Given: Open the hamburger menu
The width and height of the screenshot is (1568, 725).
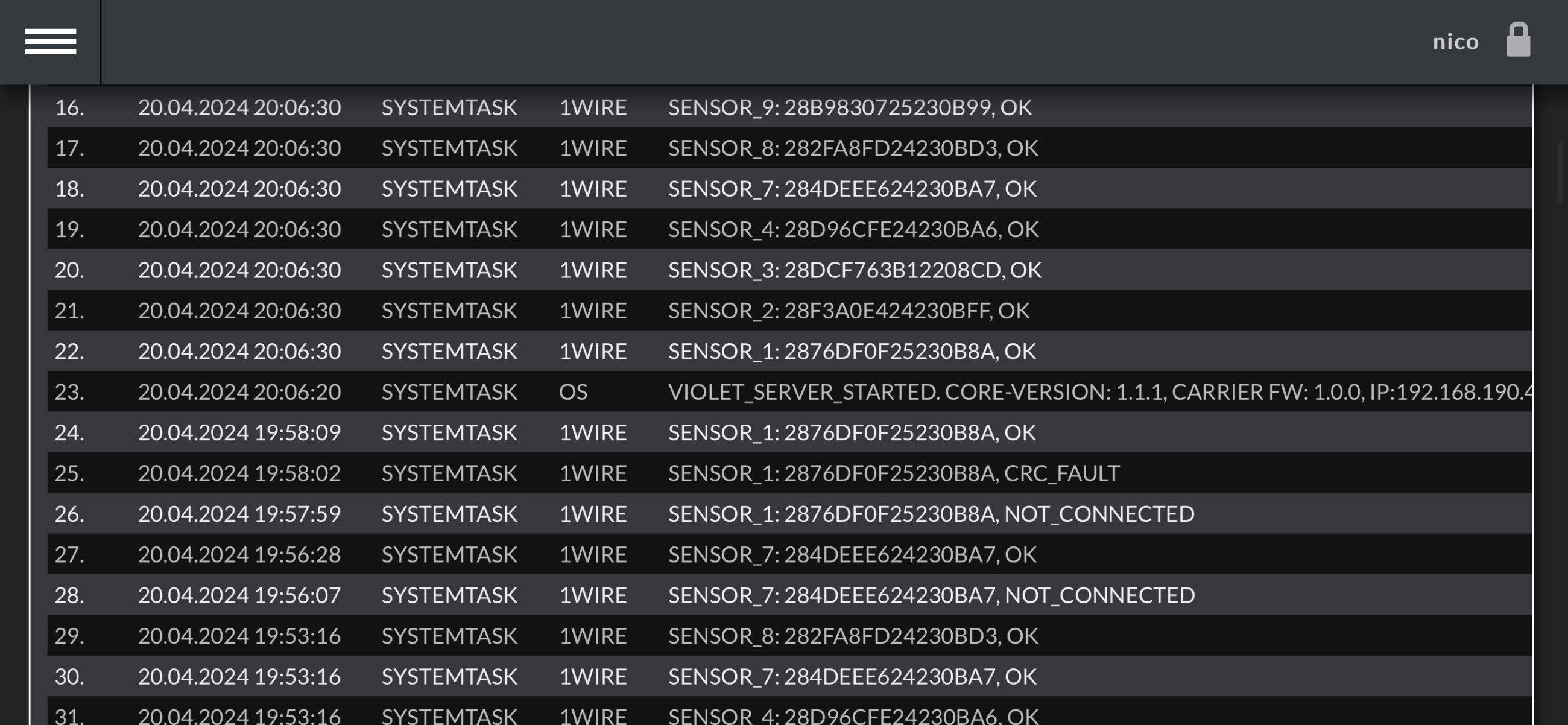Looking at the screenshot, I should click(51, 42).
